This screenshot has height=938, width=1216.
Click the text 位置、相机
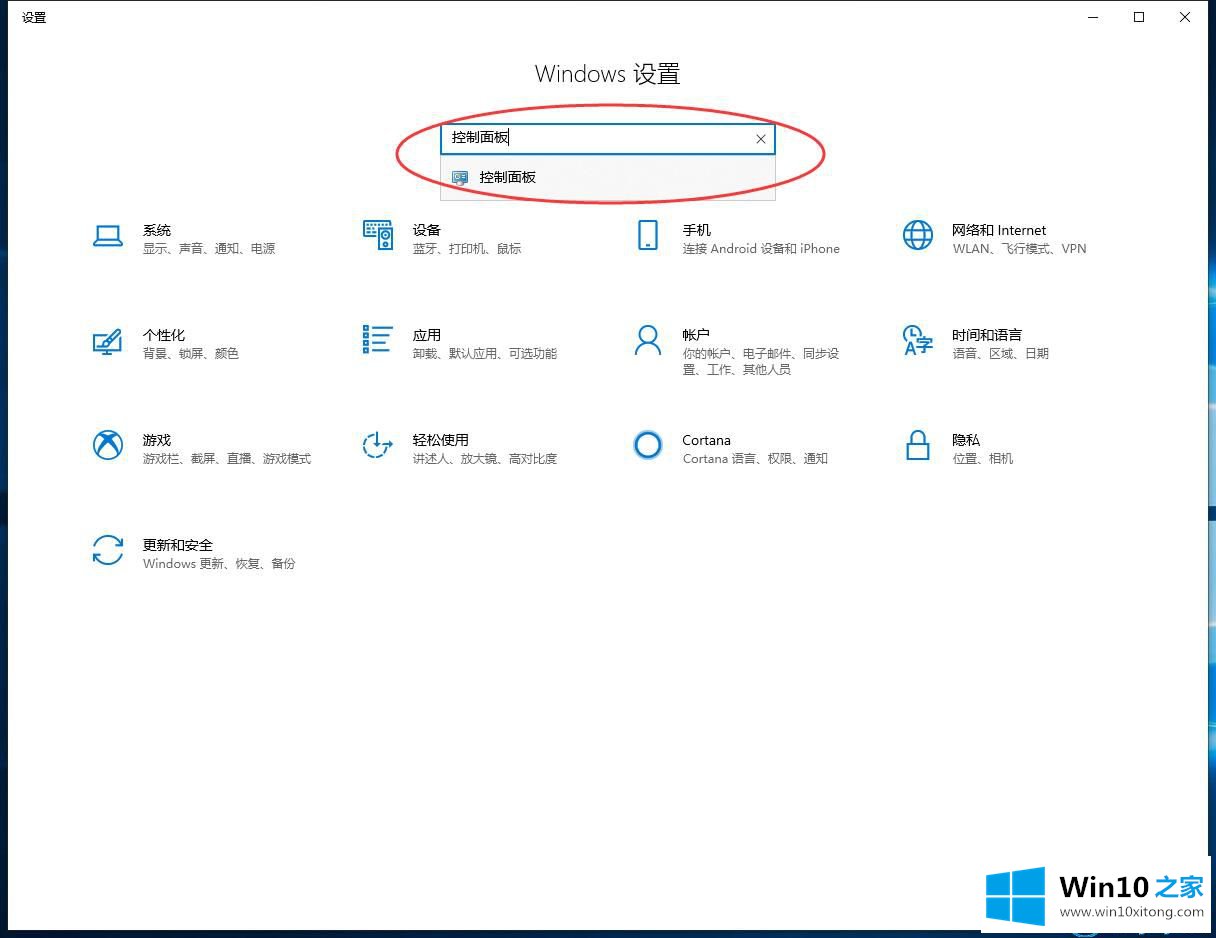click(x=983, y=459)
